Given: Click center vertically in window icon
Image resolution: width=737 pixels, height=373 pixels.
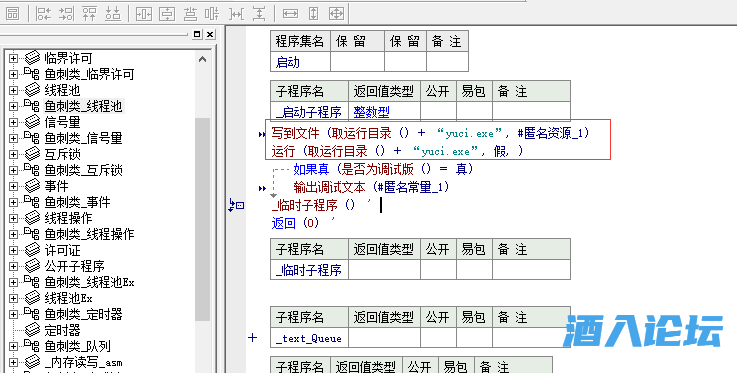Looking at the screenshot, I should tap(167, 13).
